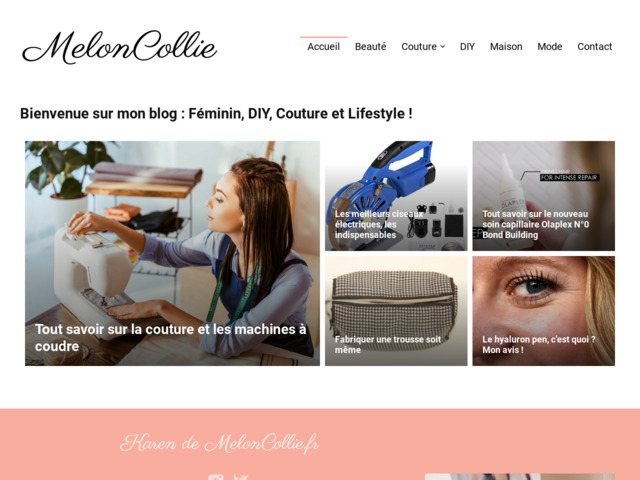Click 'Tout savoir sur la couture' title
This screenshot has height=480, width=640.
pos(171,338)
